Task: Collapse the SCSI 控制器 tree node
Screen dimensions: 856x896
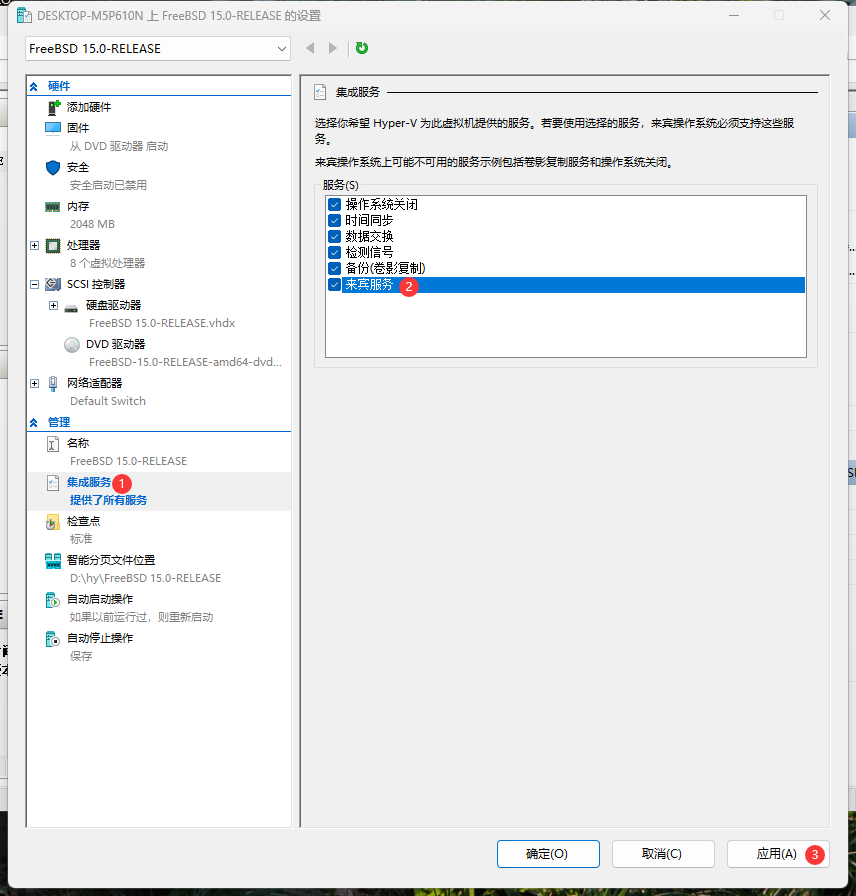Action: [x=34, y=284]
